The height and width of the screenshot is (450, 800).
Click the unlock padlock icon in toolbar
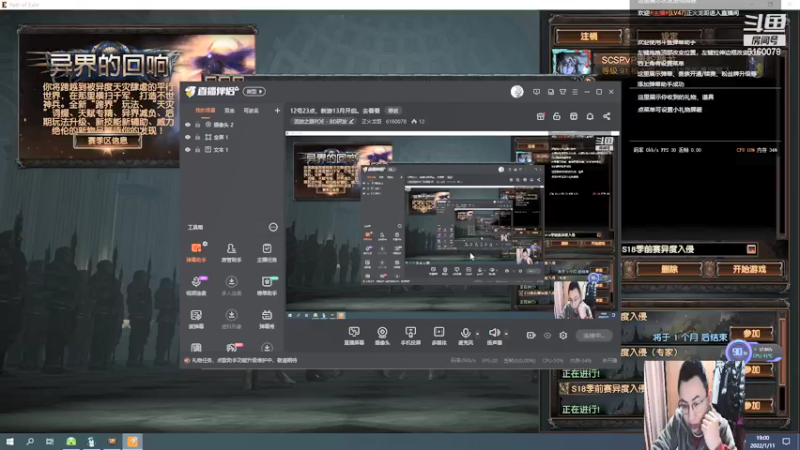tap(557, 116)
